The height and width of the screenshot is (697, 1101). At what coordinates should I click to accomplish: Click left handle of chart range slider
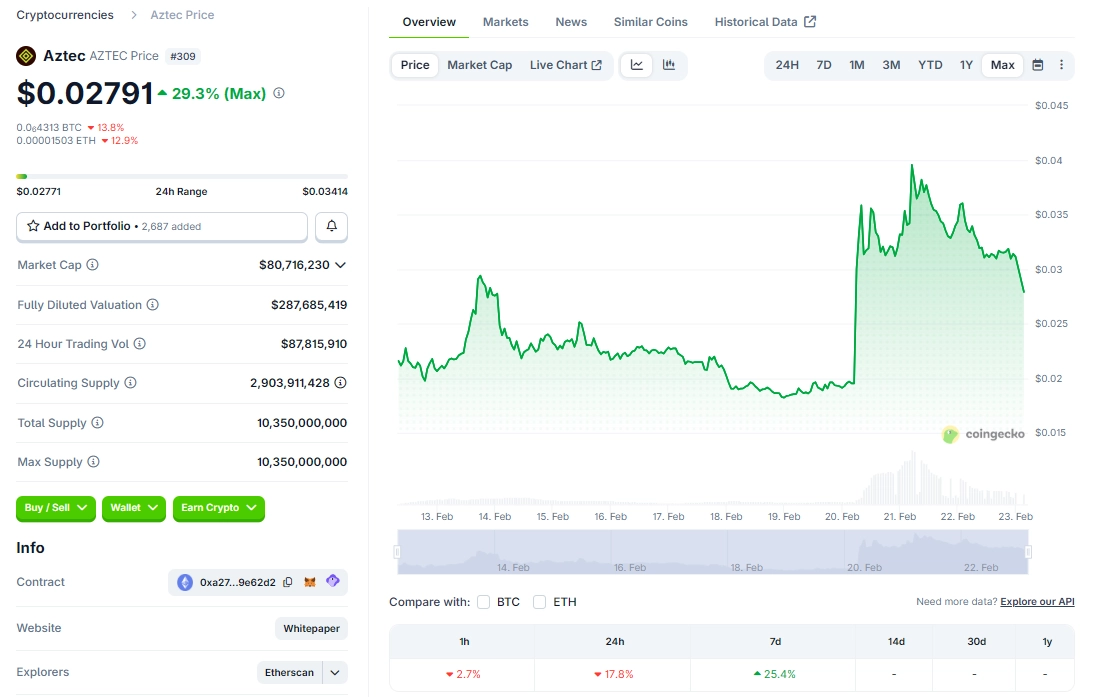[x=398, y=552]
